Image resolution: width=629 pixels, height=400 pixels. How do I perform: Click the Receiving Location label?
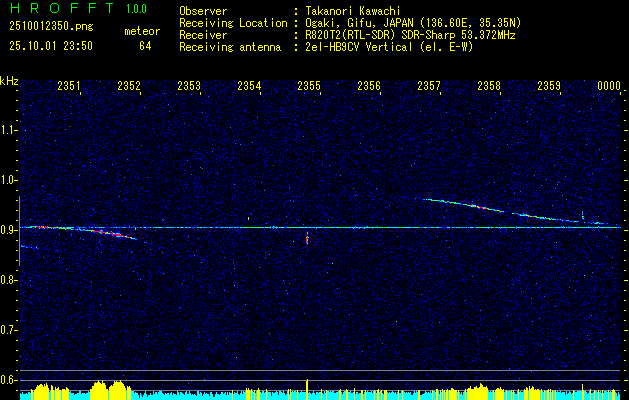pyautogui.click(x=233, y=23)
